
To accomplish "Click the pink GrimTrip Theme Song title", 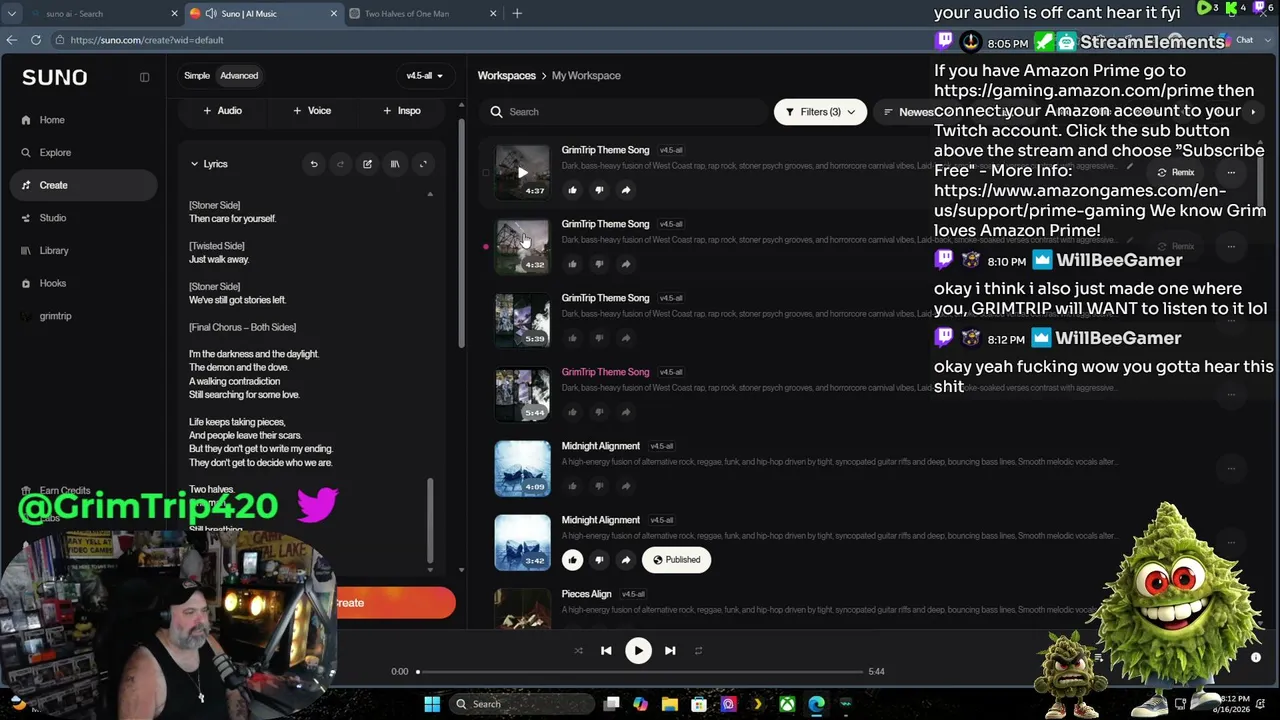I will click(x=605, y=372).
